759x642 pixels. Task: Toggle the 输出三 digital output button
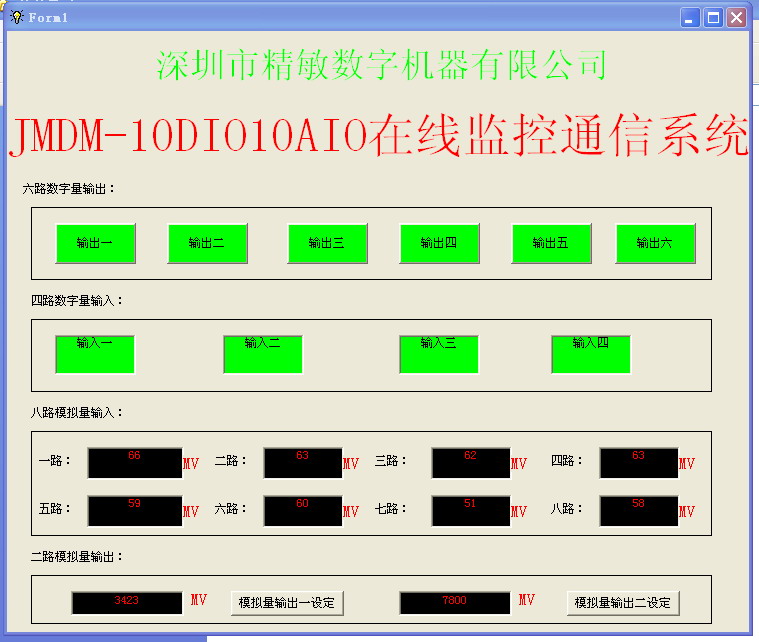point(328,243)
